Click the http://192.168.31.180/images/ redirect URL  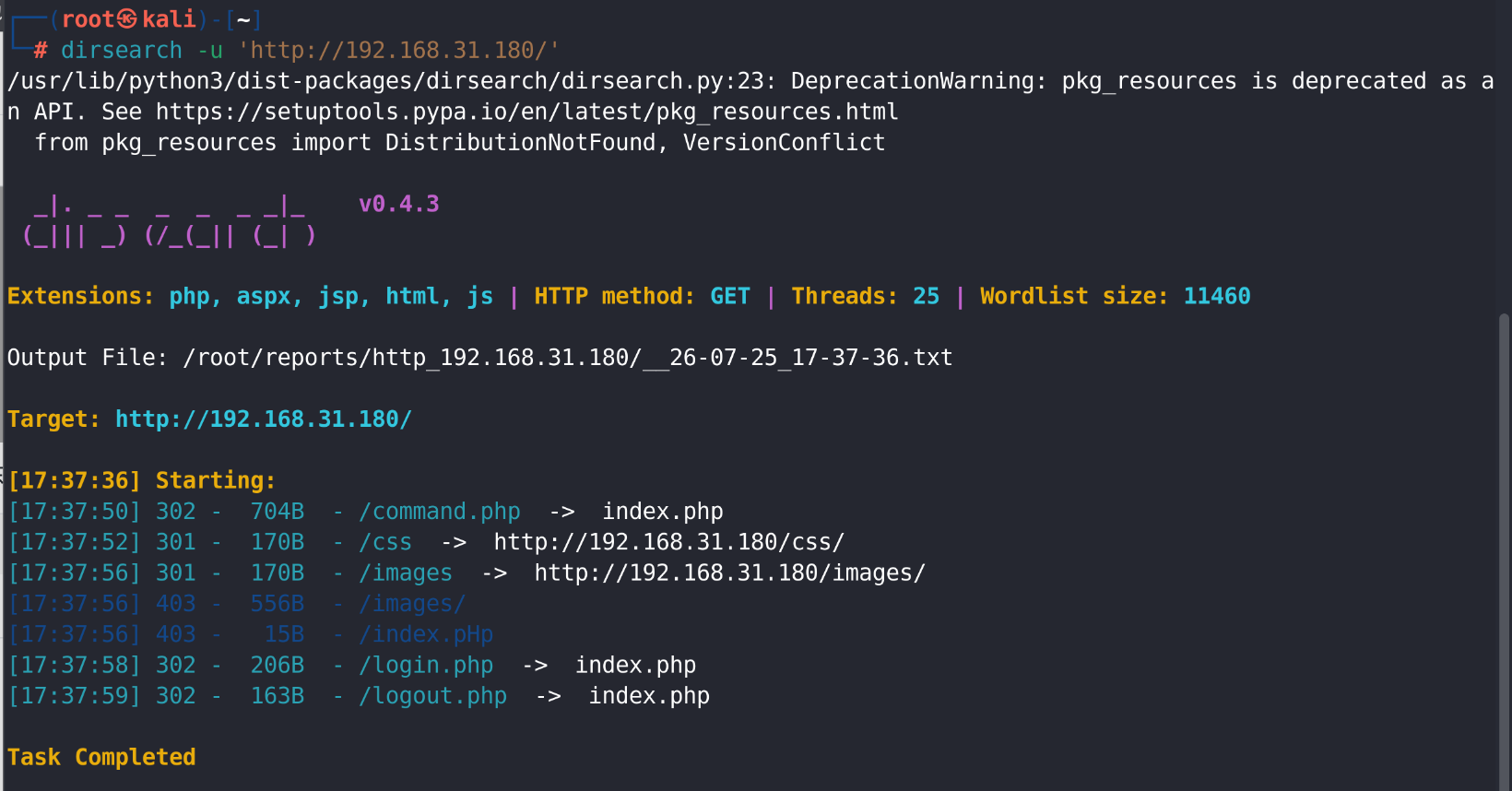(x=730, y=573)
